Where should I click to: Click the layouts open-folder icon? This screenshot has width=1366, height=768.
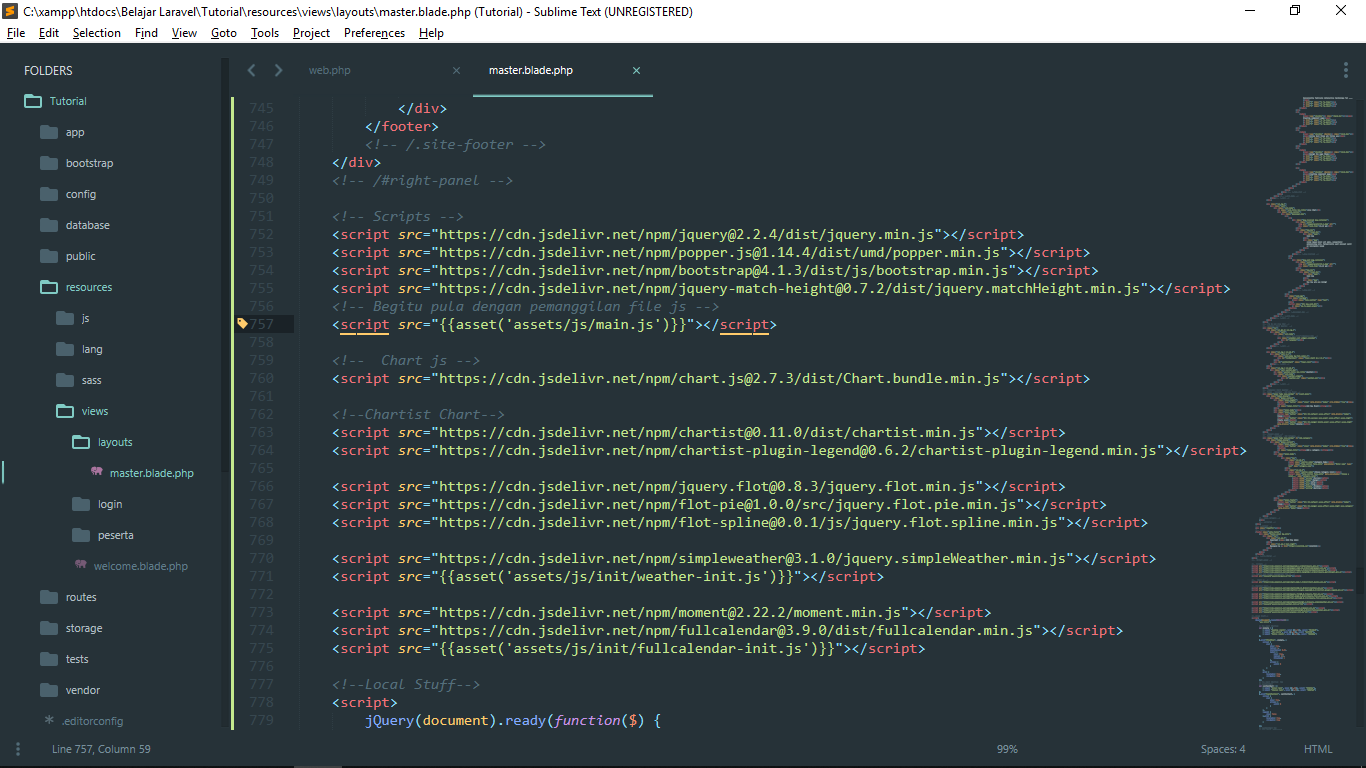(x=81, y=442)
